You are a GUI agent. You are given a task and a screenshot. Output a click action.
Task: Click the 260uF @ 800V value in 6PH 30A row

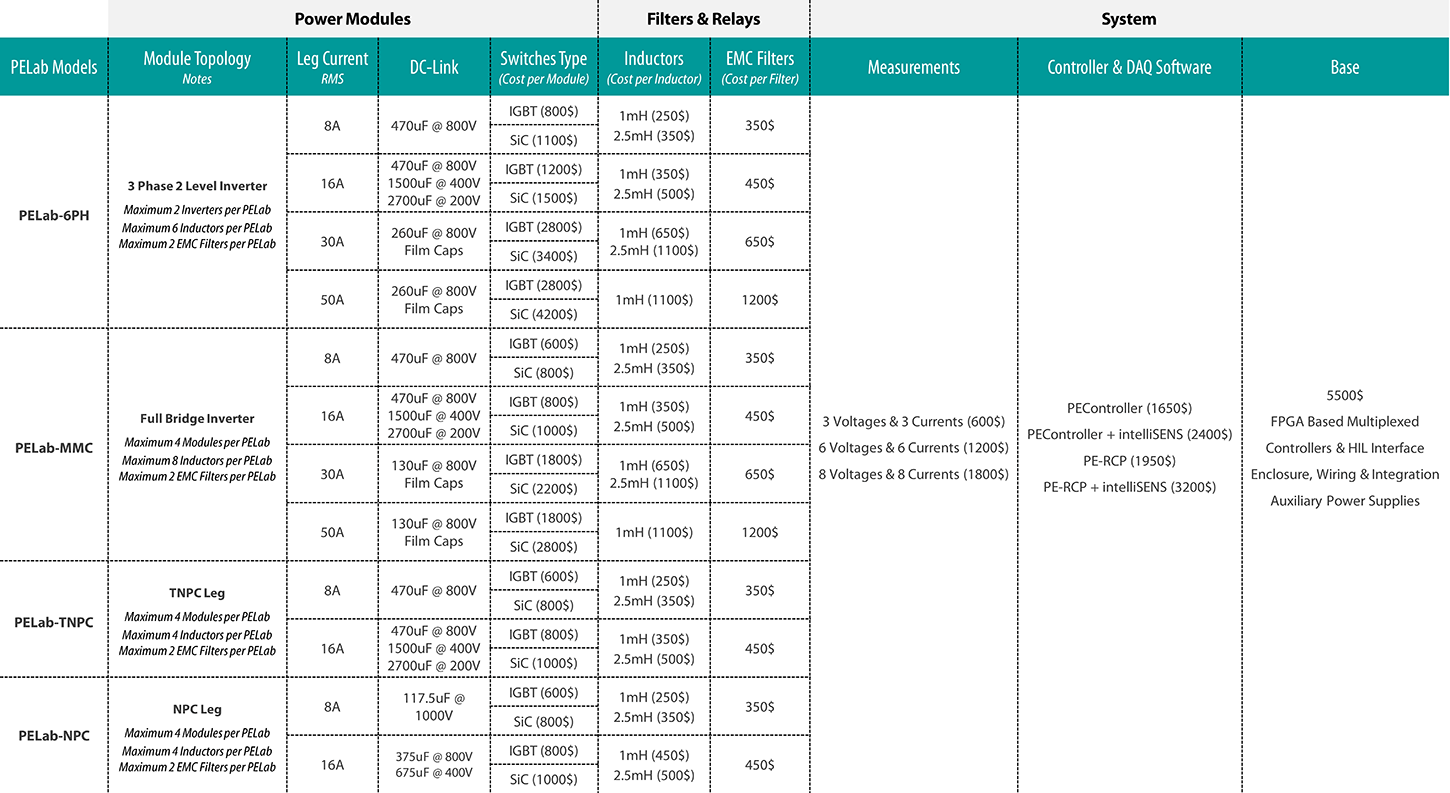434,233
